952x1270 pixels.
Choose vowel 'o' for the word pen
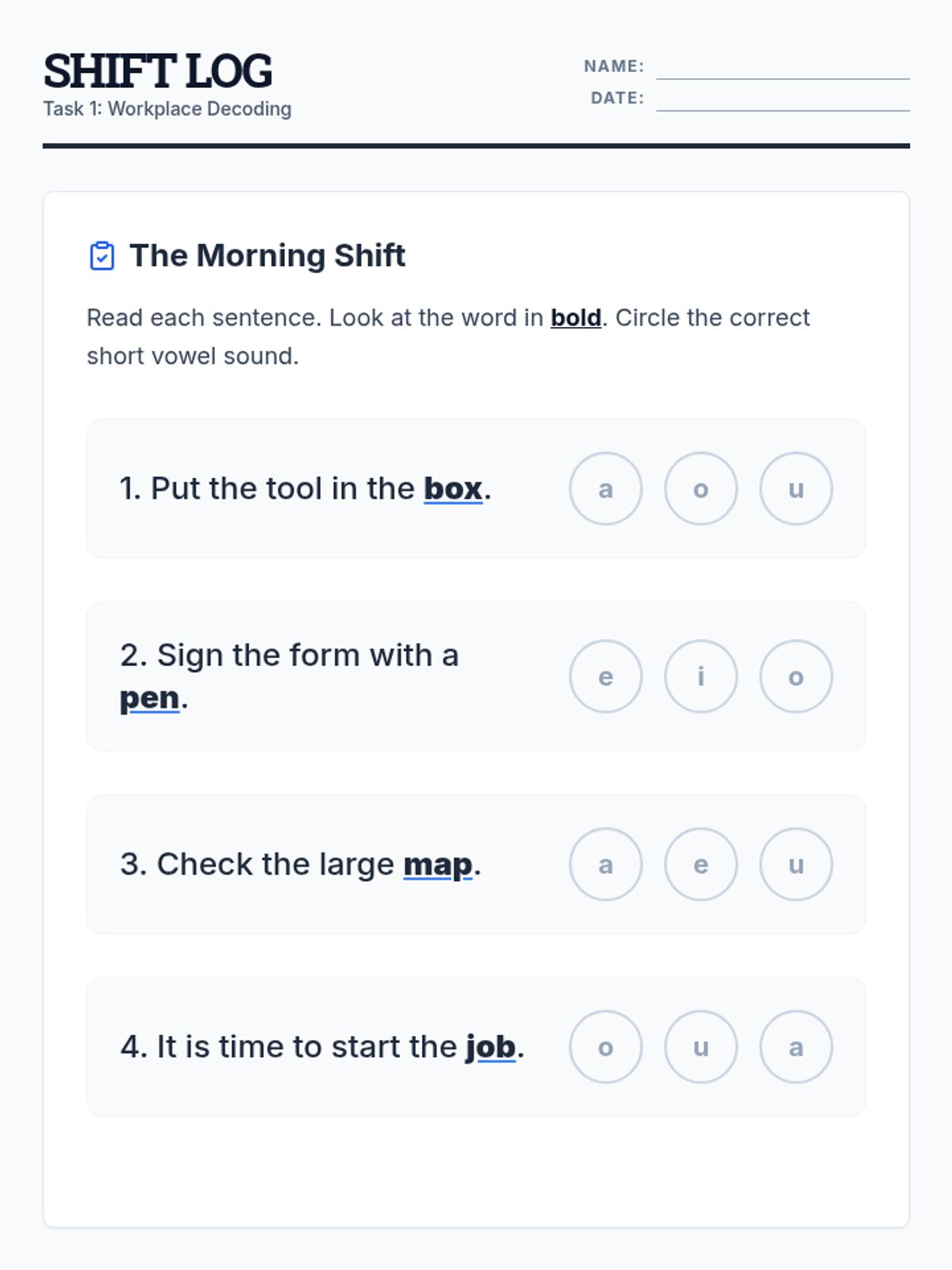[796, 676]
